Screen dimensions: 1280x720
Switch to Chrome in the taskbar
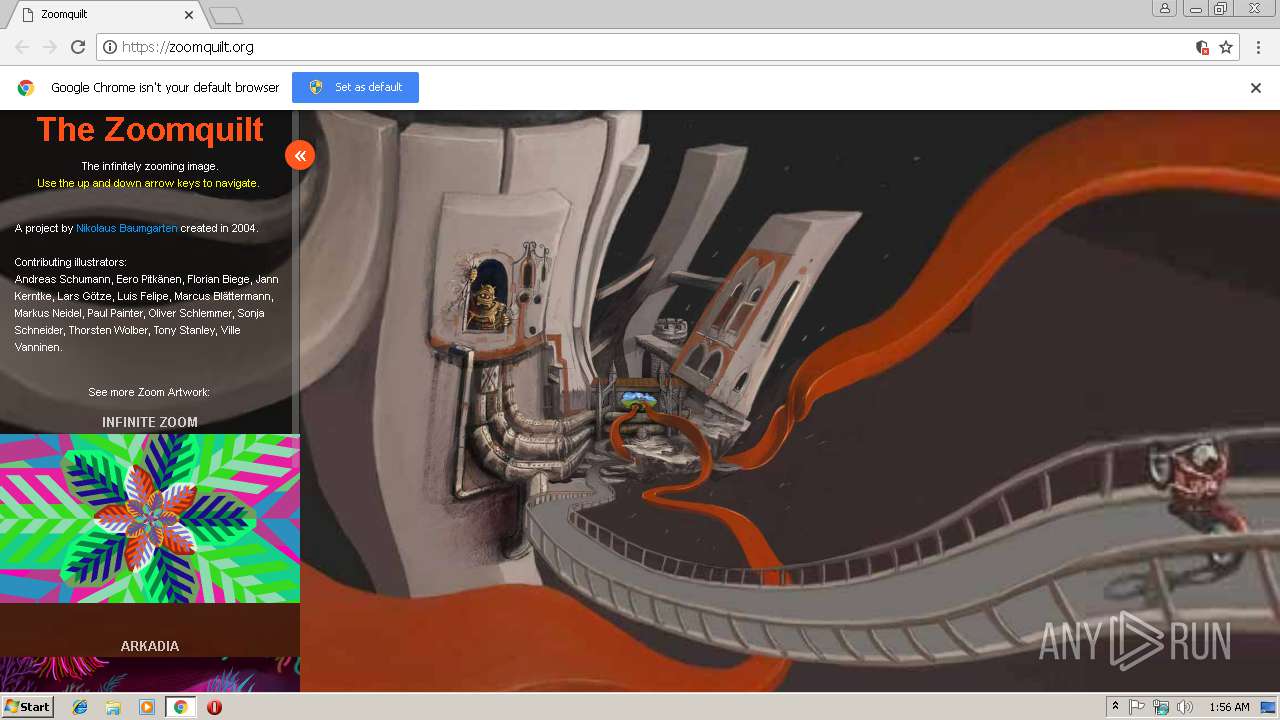pyautogui.click(x=180, y=707)
